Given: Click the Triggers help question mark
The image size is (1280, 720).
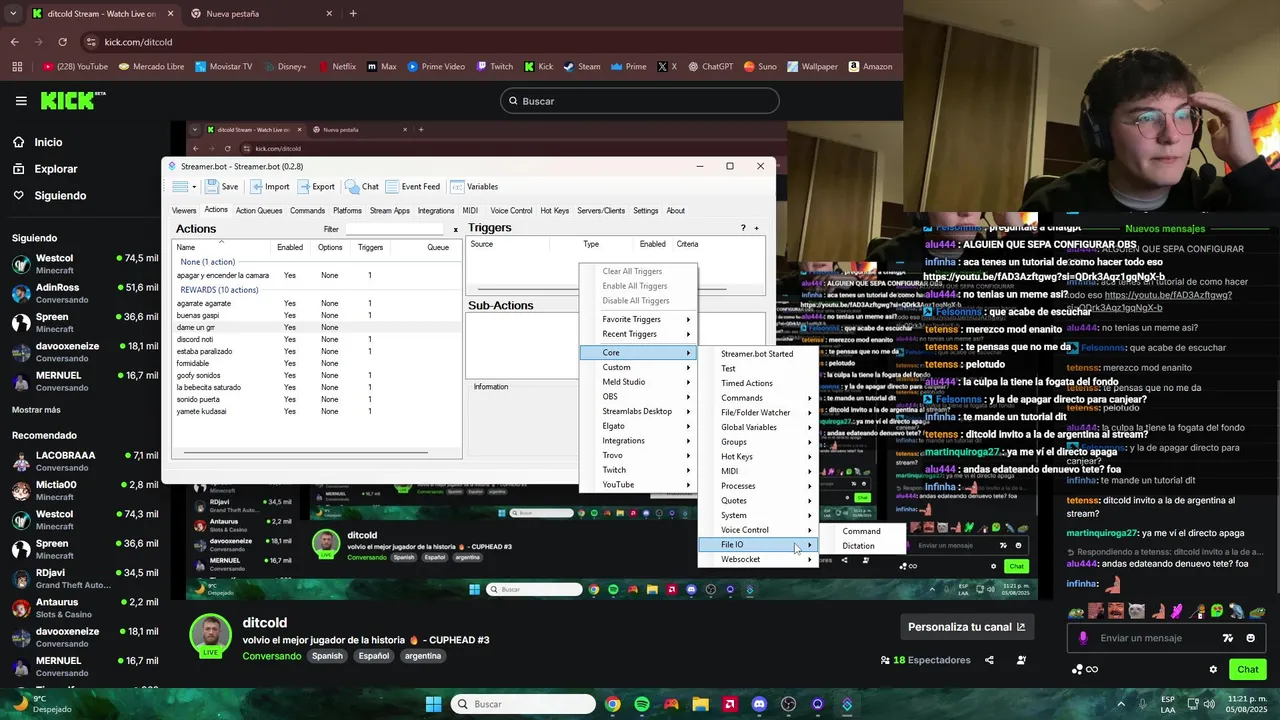Looking at the screenshot, I should tap(743, 228).
